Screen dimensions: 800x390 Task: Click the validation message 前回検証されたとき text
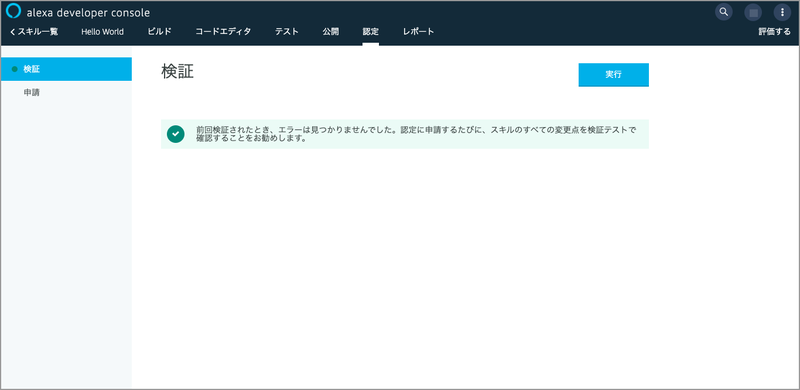416,134
